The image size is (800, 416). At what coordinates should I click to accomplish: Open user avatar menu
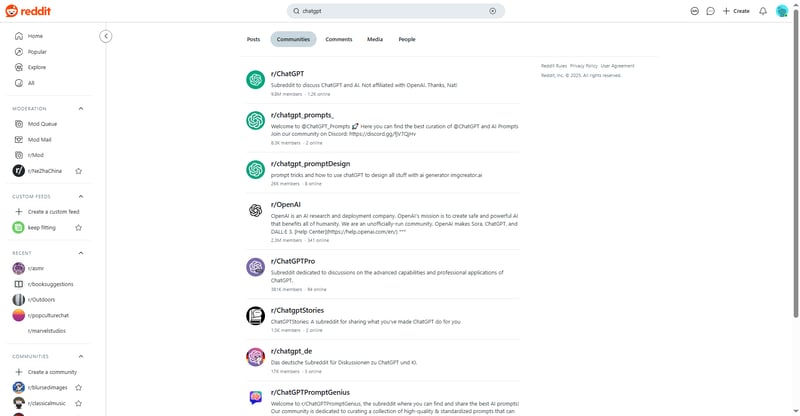(782, 11)
